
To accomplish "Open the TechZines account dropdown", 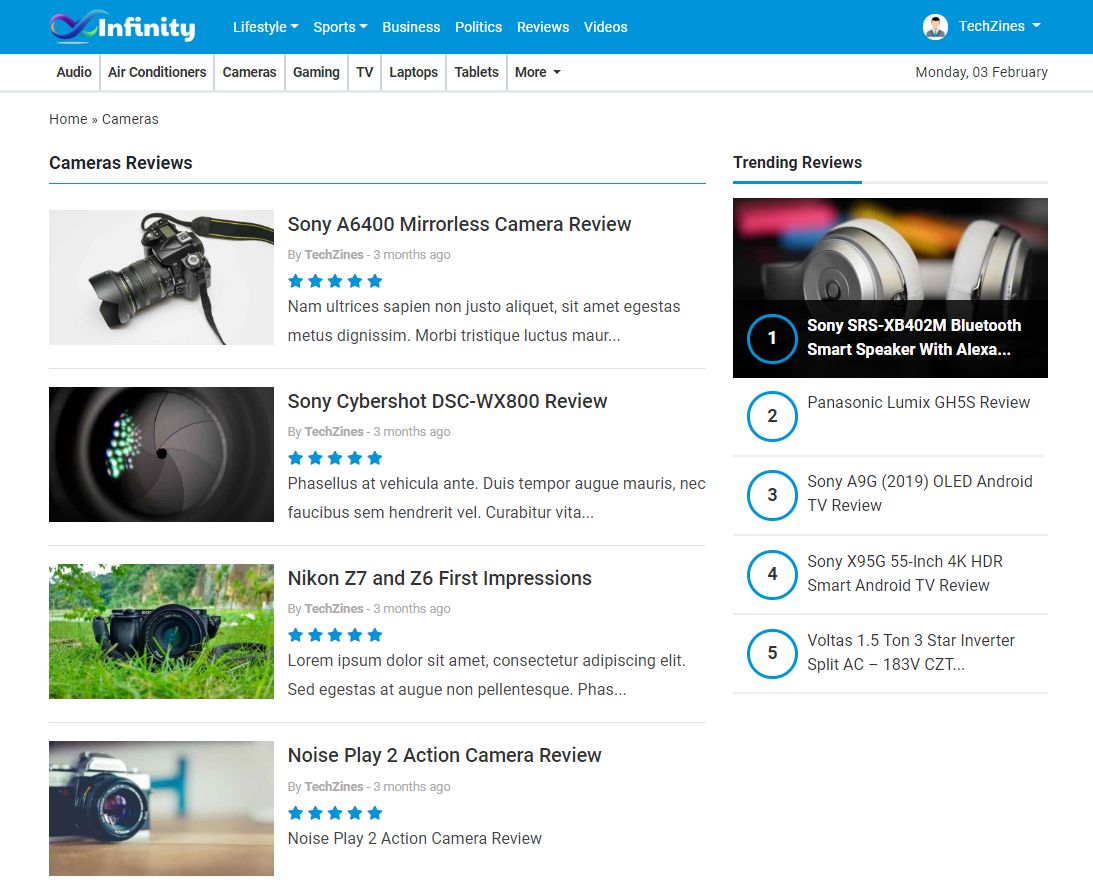I will coord(999,26).
